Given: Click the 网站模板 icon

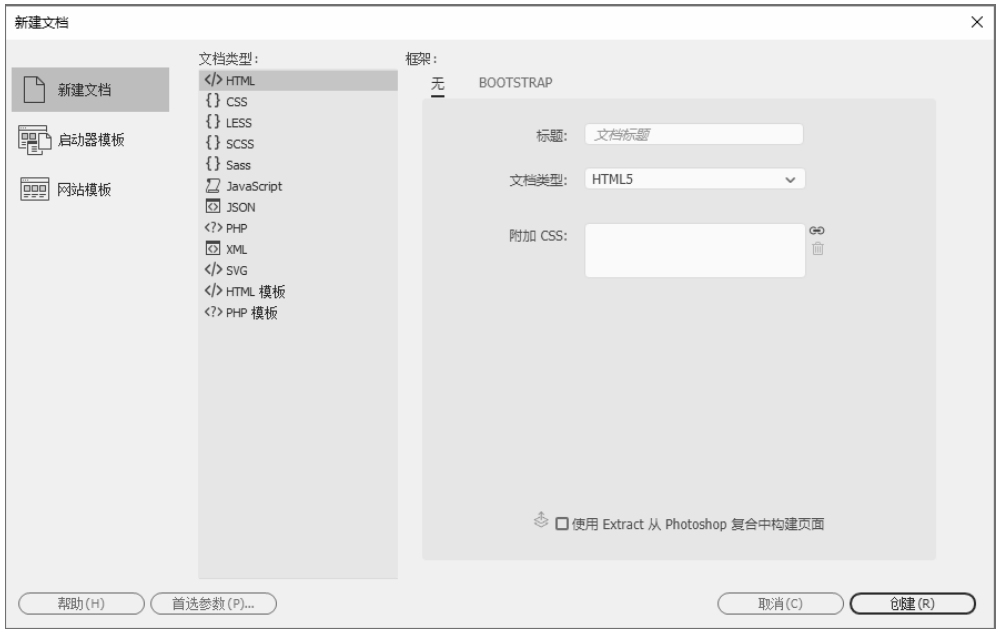Looking at the screenshot, I should tap(34, 189).
